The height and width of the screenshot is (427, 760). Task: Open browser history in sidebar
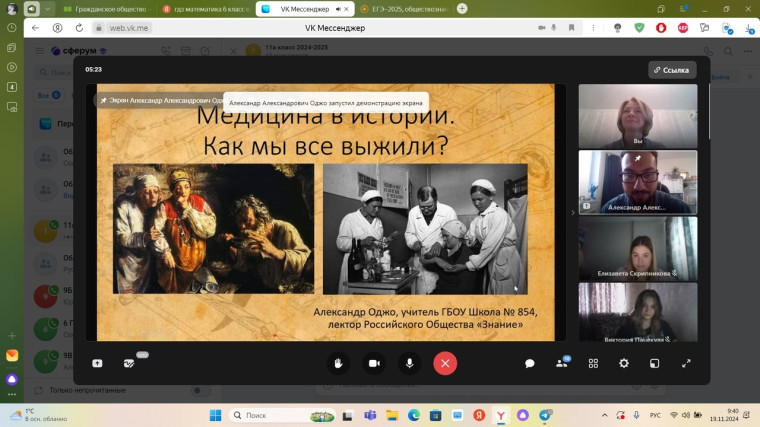[12, 28]
